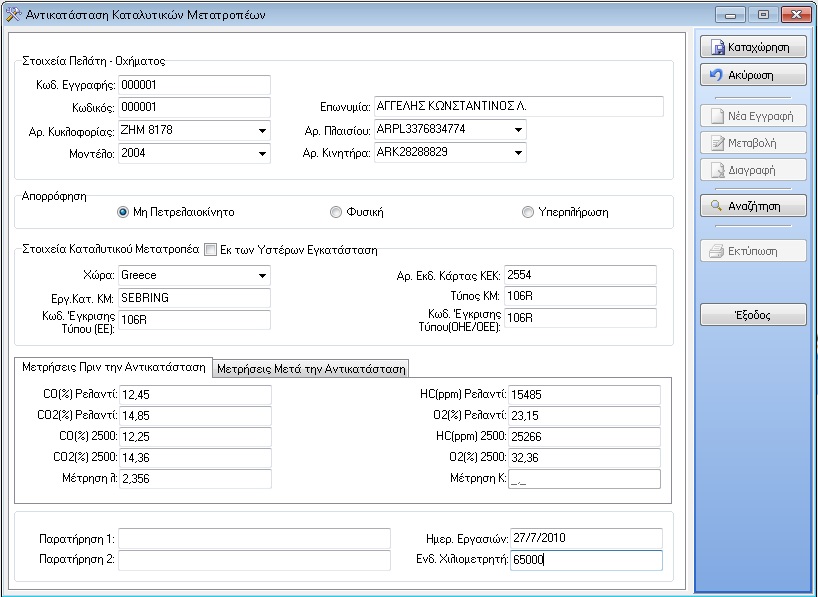
Task: Click the blank page icon on Νέα Εγγραφή
Action: pyautogui.click(x=718, y=116)
